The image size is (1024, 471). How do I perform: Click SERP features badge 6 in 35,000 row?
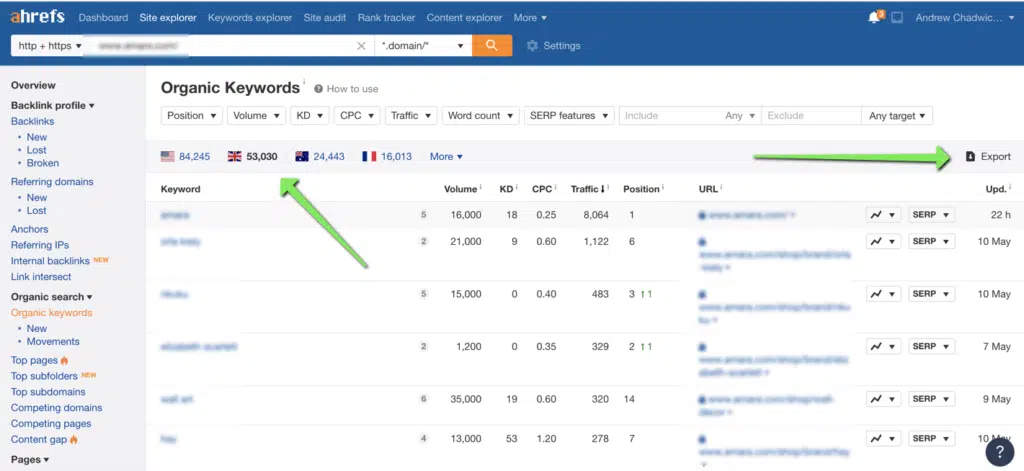(423, 399)
